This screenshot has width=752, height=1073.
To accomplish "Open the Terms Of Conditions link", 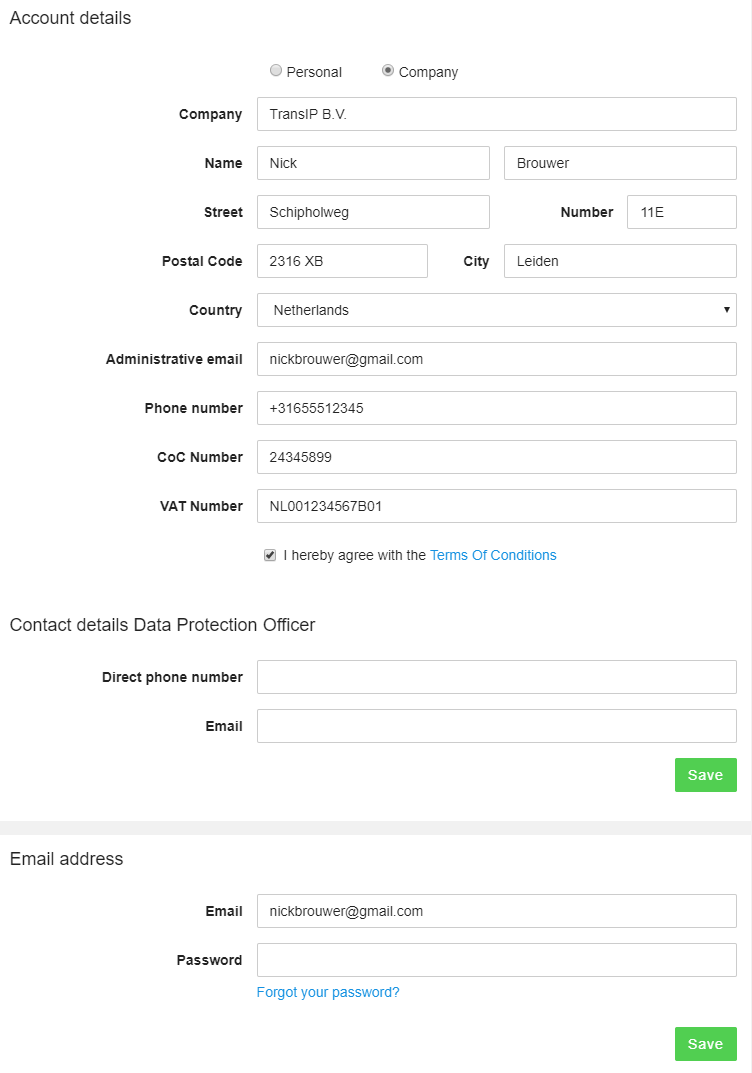I will [x=493, y=555].
